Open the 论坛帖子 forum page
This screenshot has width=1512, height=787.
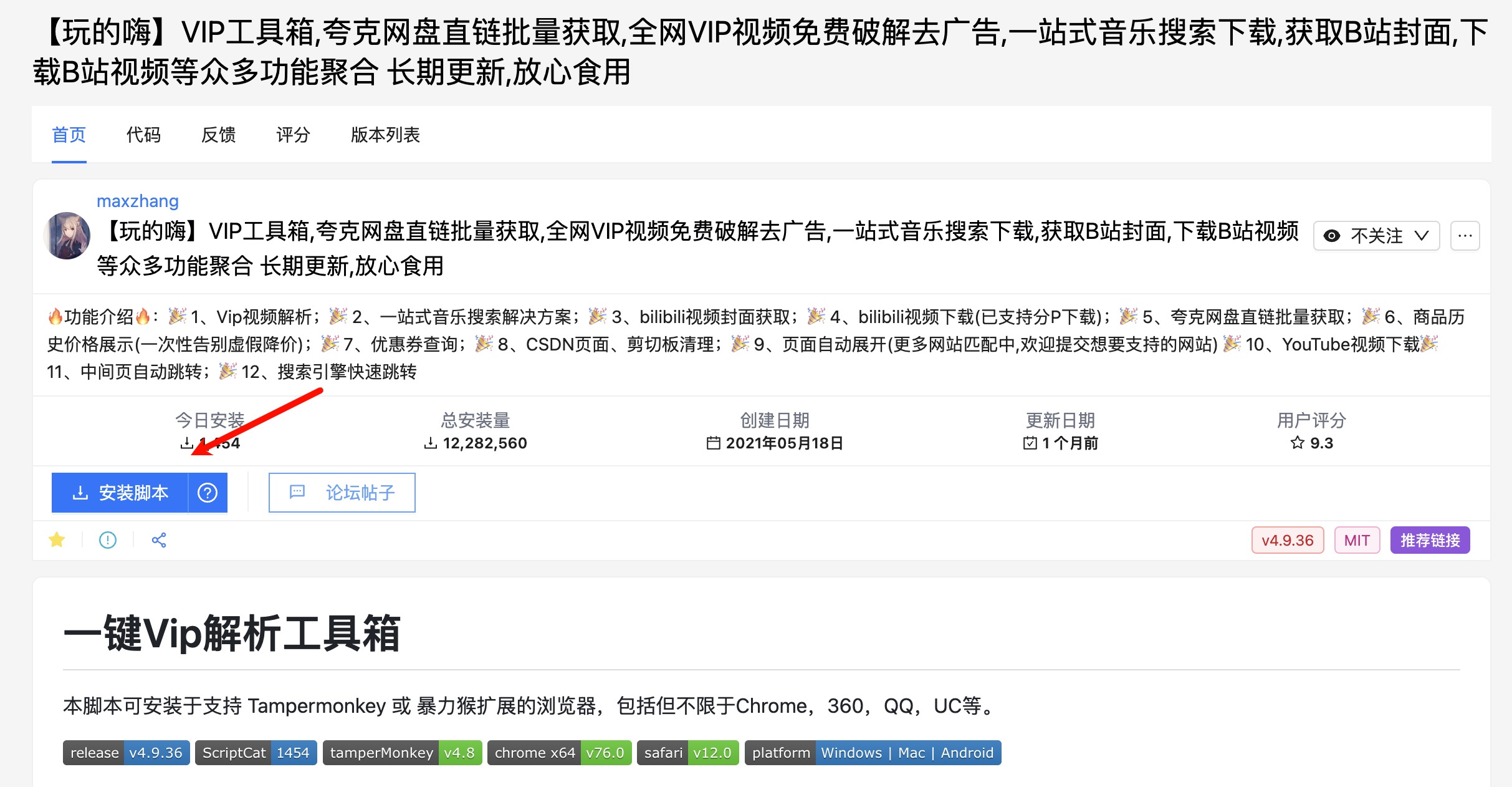[x=342, y=493]
